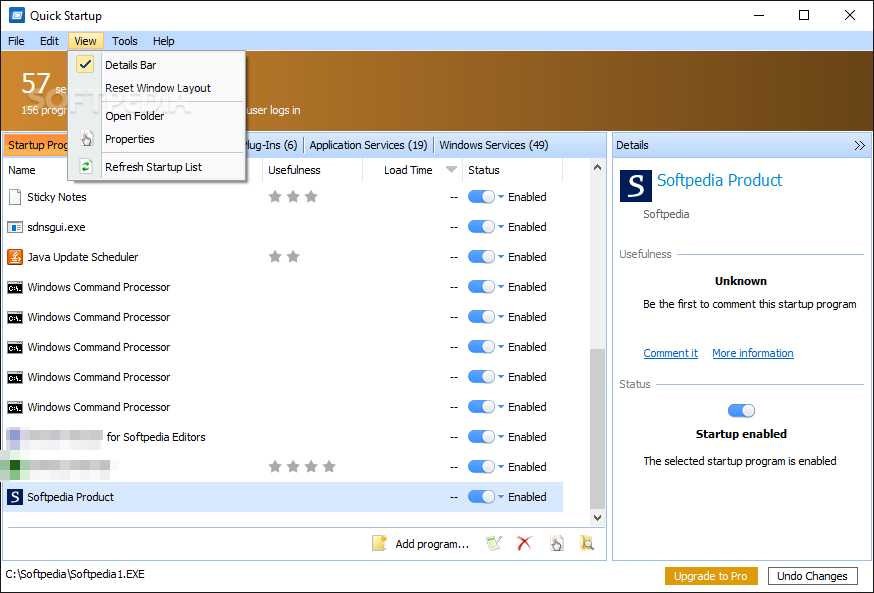Follow the Comment it link

point(671,353)
